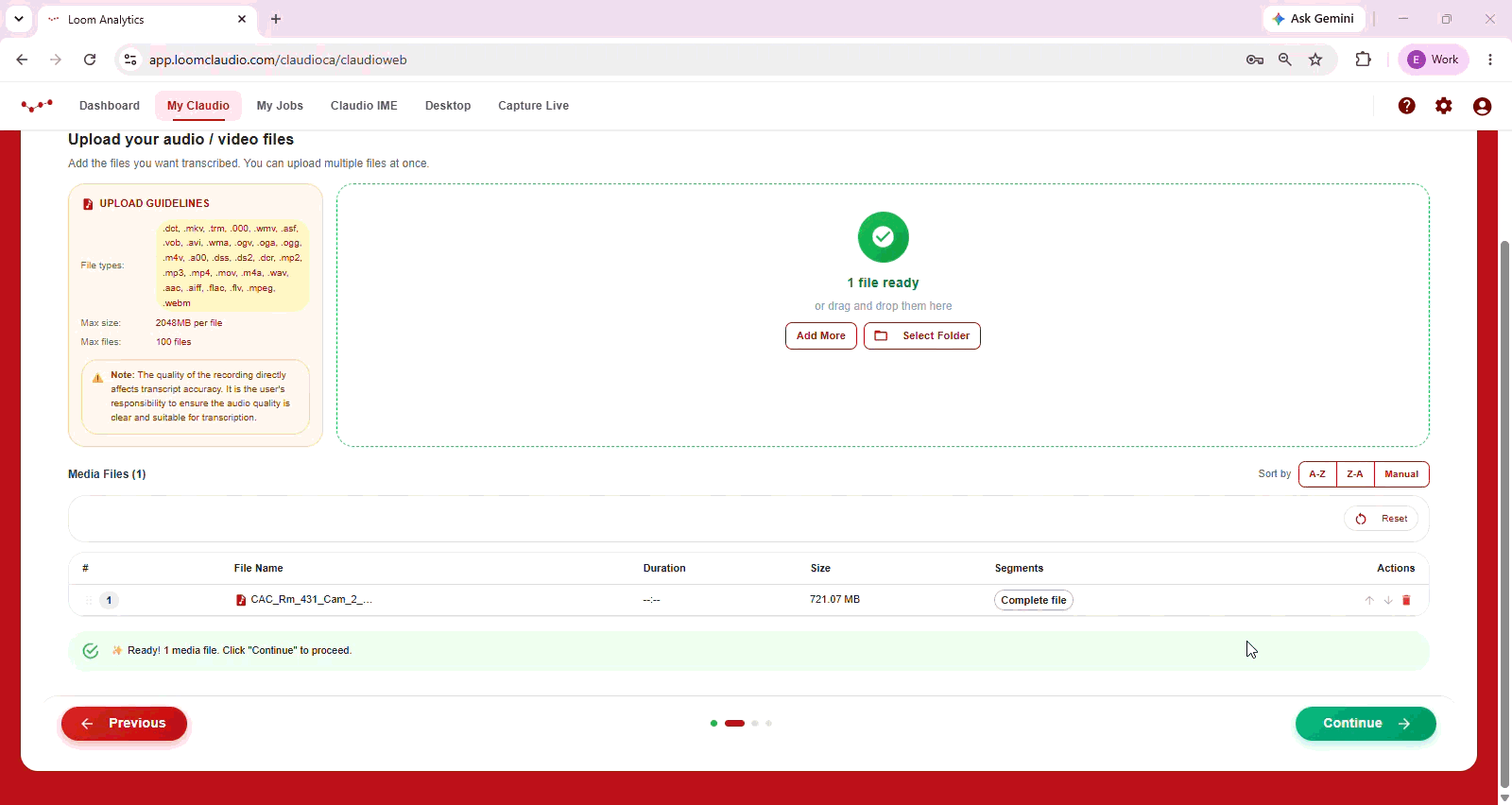Click the Complete file segments button
The height and width of the screenshot is (805, 1512).
(1034, 600)
